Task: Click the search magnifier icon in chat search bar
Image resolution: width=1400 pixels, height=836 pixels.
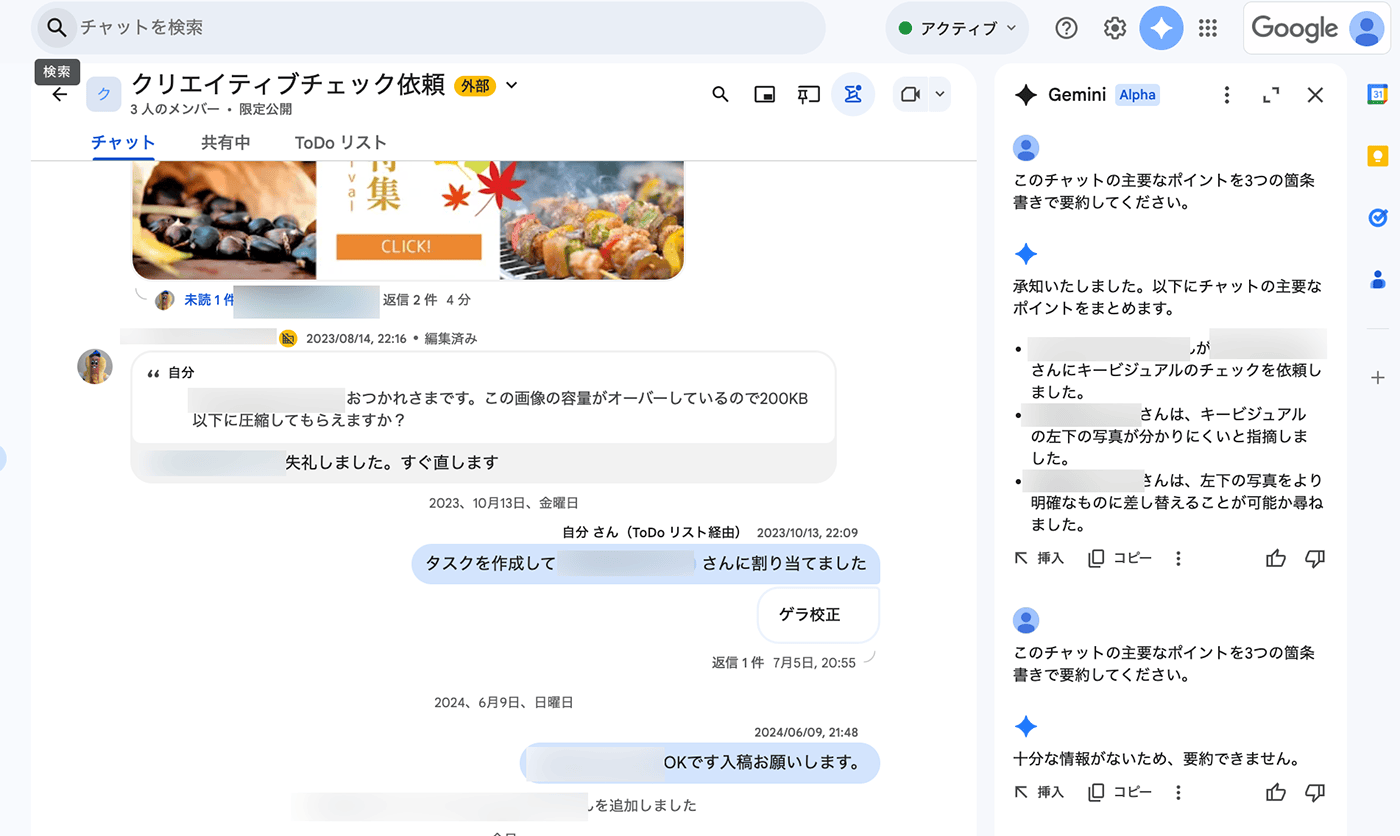Action: coord(57,28)
